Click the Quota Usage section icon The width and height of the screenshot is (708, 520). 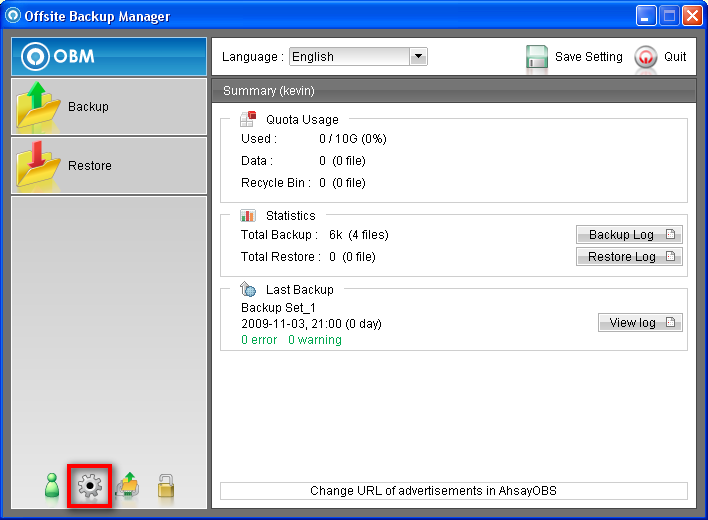[x=248, y=119]
